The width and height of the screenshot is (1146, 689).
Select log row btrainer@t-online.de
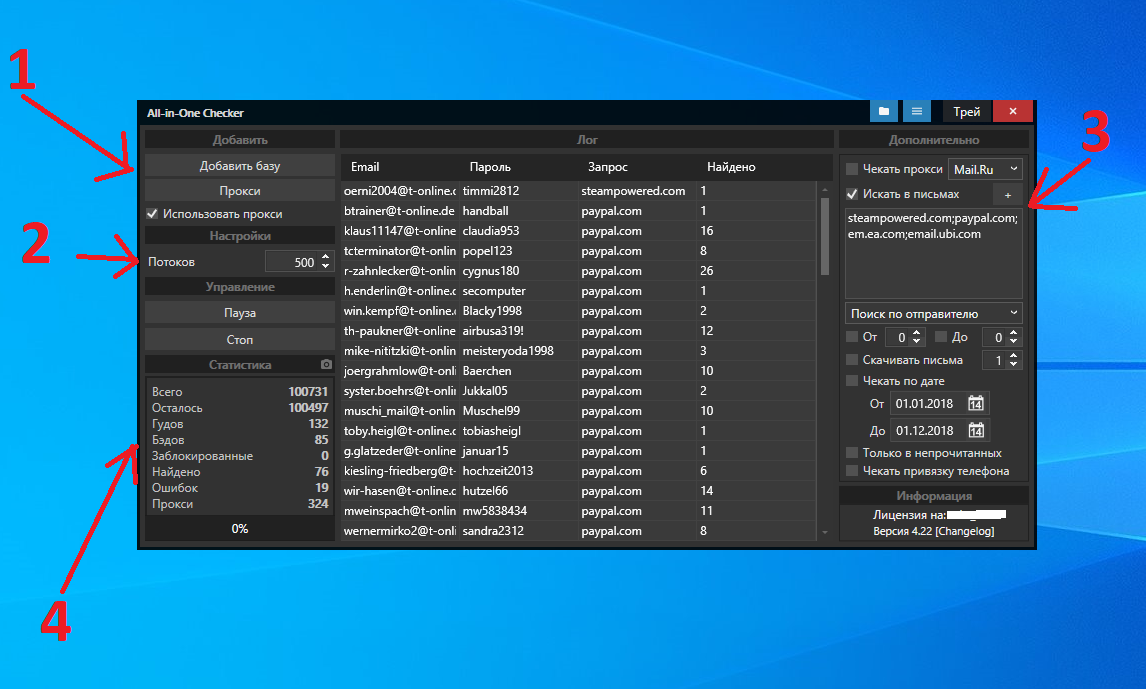578,210
